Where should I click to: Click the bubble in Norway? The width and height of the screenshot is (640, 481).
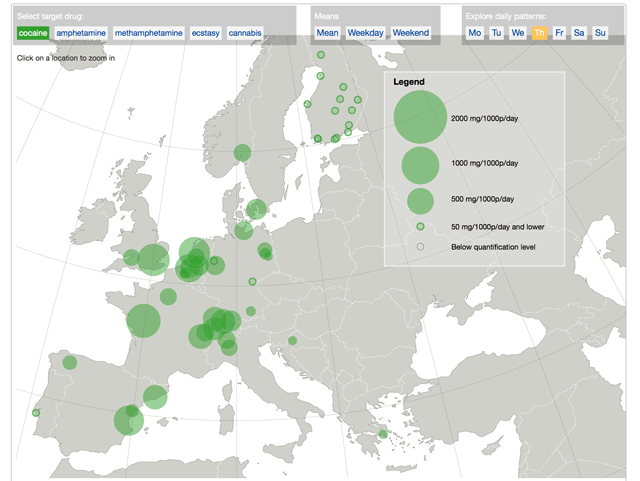pyautogui.click(x=242, y=153)
